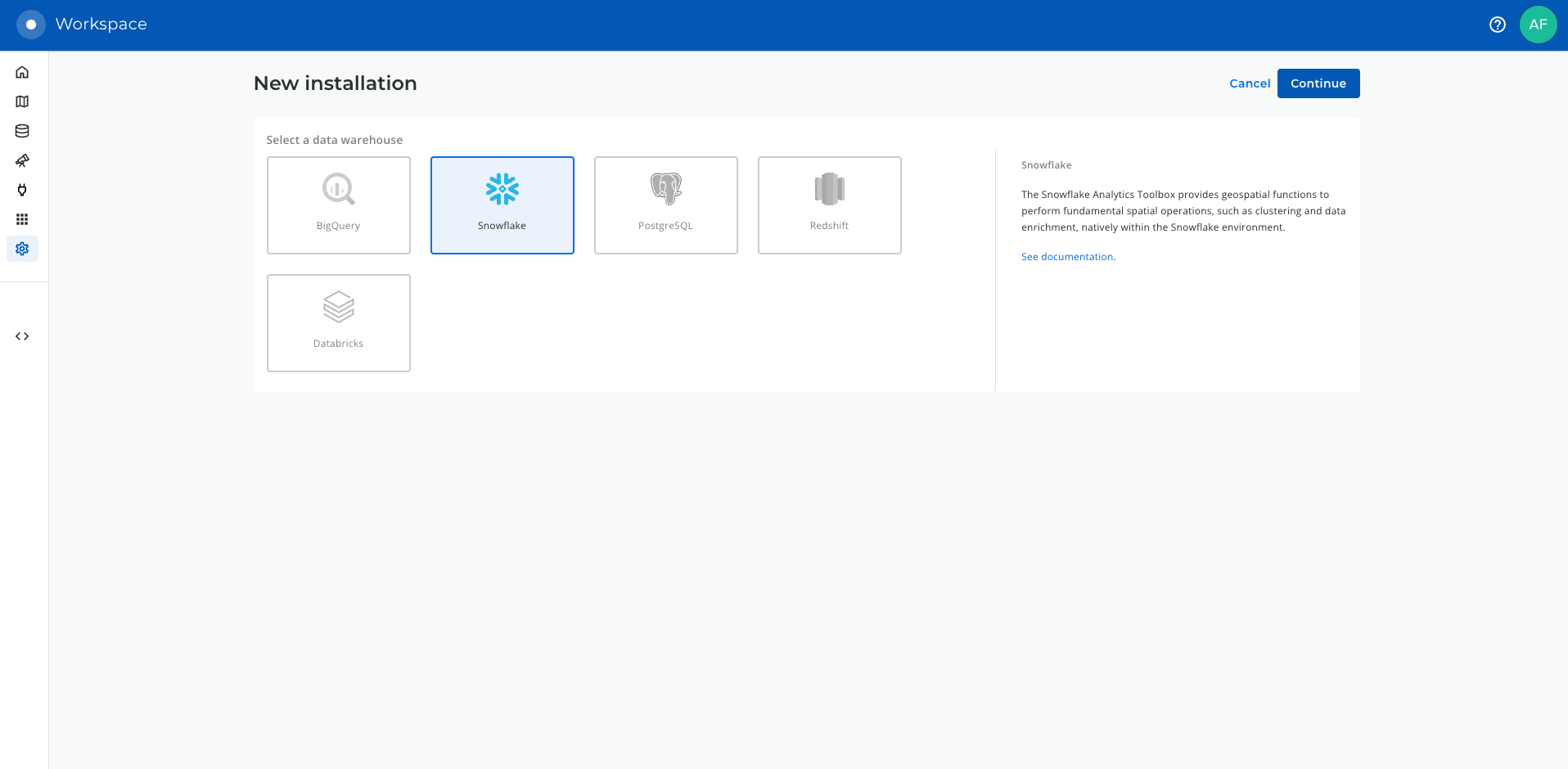Select the Snowflake warehouse card
Viewport: 1568px width, 769px height.
click(502, 205)
